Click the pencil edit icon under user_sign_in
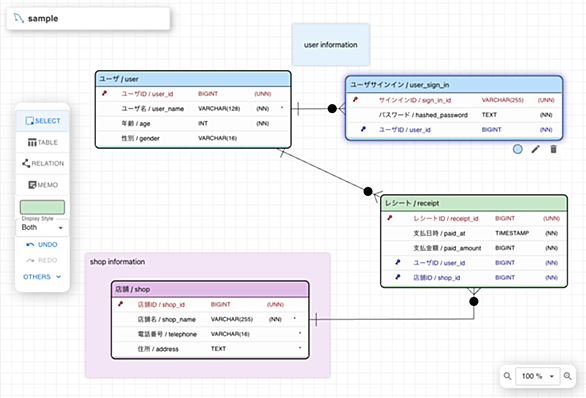 coord(536,149)
